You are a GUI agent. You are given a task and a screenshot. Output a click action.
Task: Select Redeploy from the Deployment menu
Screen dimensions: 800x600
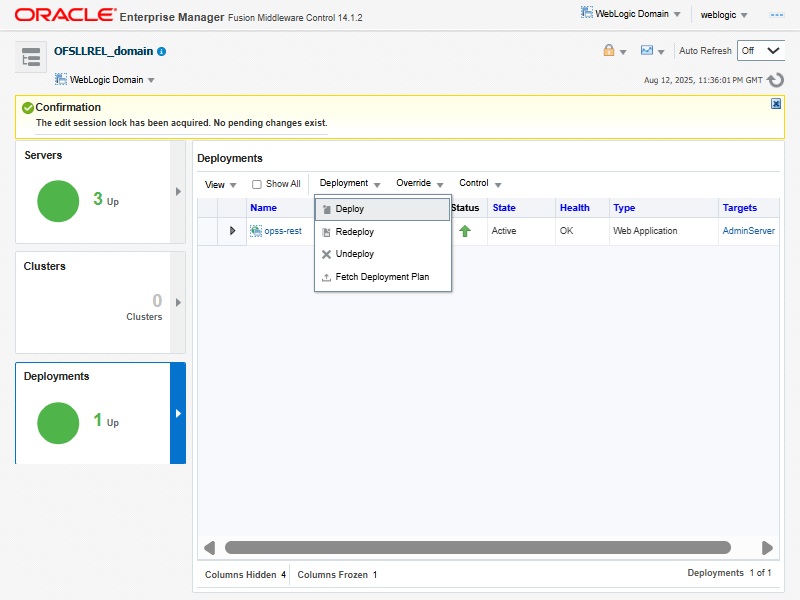pyautogui.click(x=382, y=232)
